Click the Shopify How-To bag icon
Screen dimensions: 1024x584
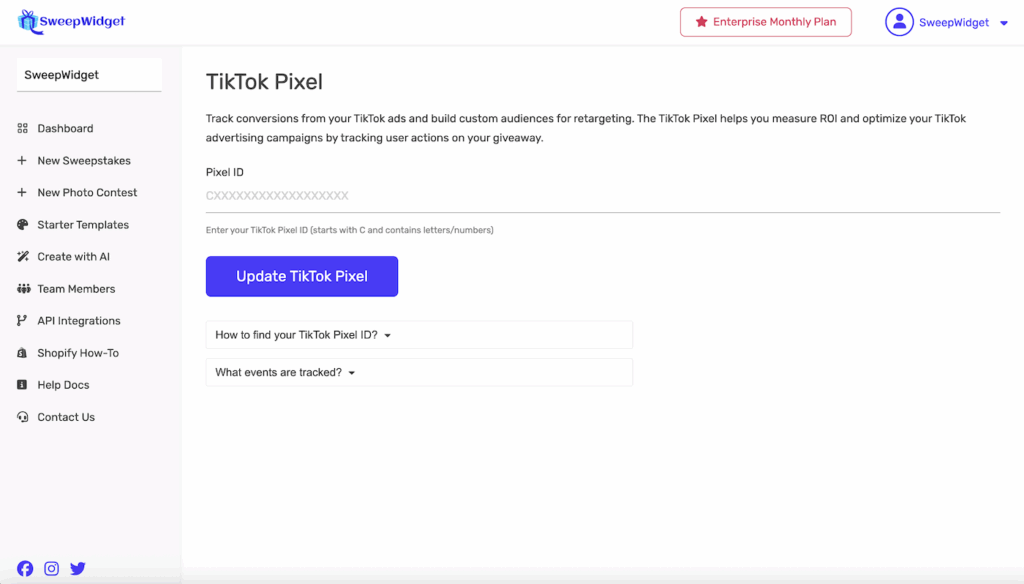[22, 353]
